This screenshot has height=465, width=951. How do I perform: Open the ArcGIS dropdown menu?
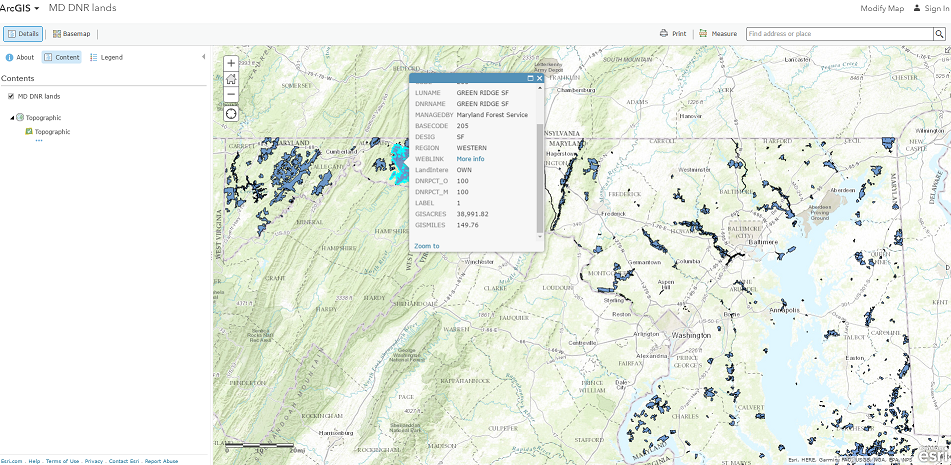coord(20,8)
